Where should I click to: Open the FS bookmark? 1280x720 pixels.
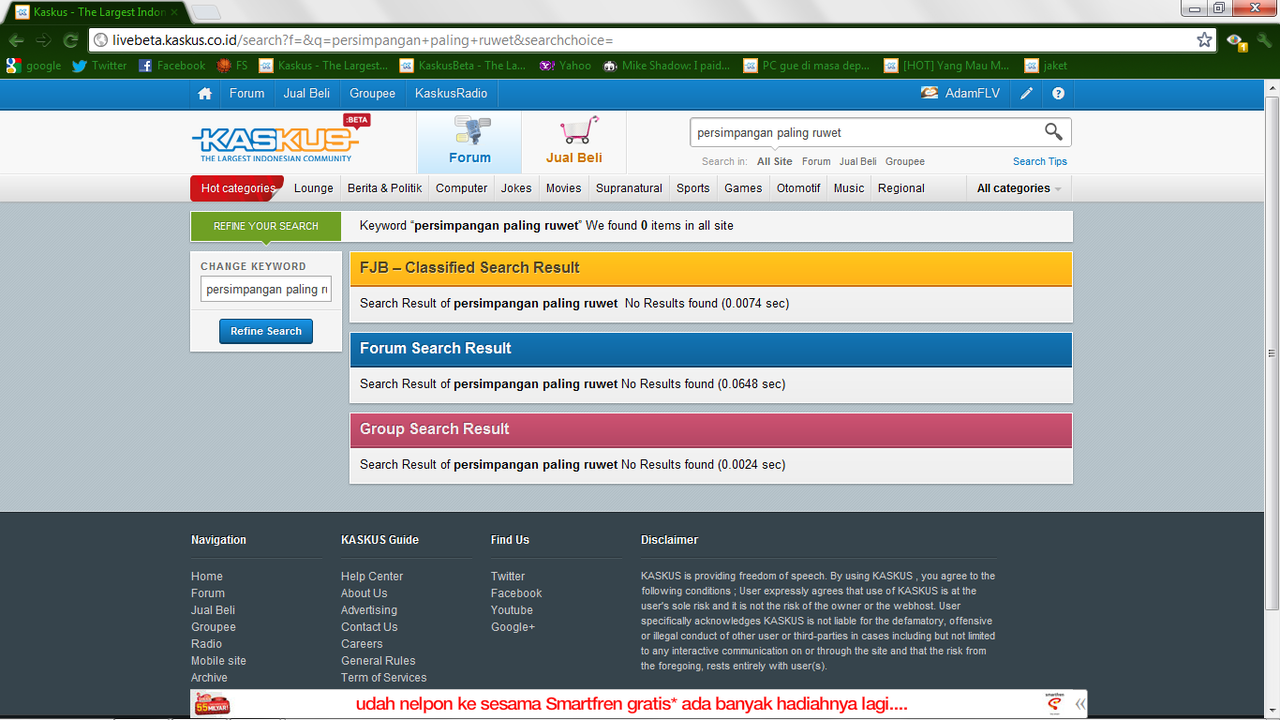233,65
